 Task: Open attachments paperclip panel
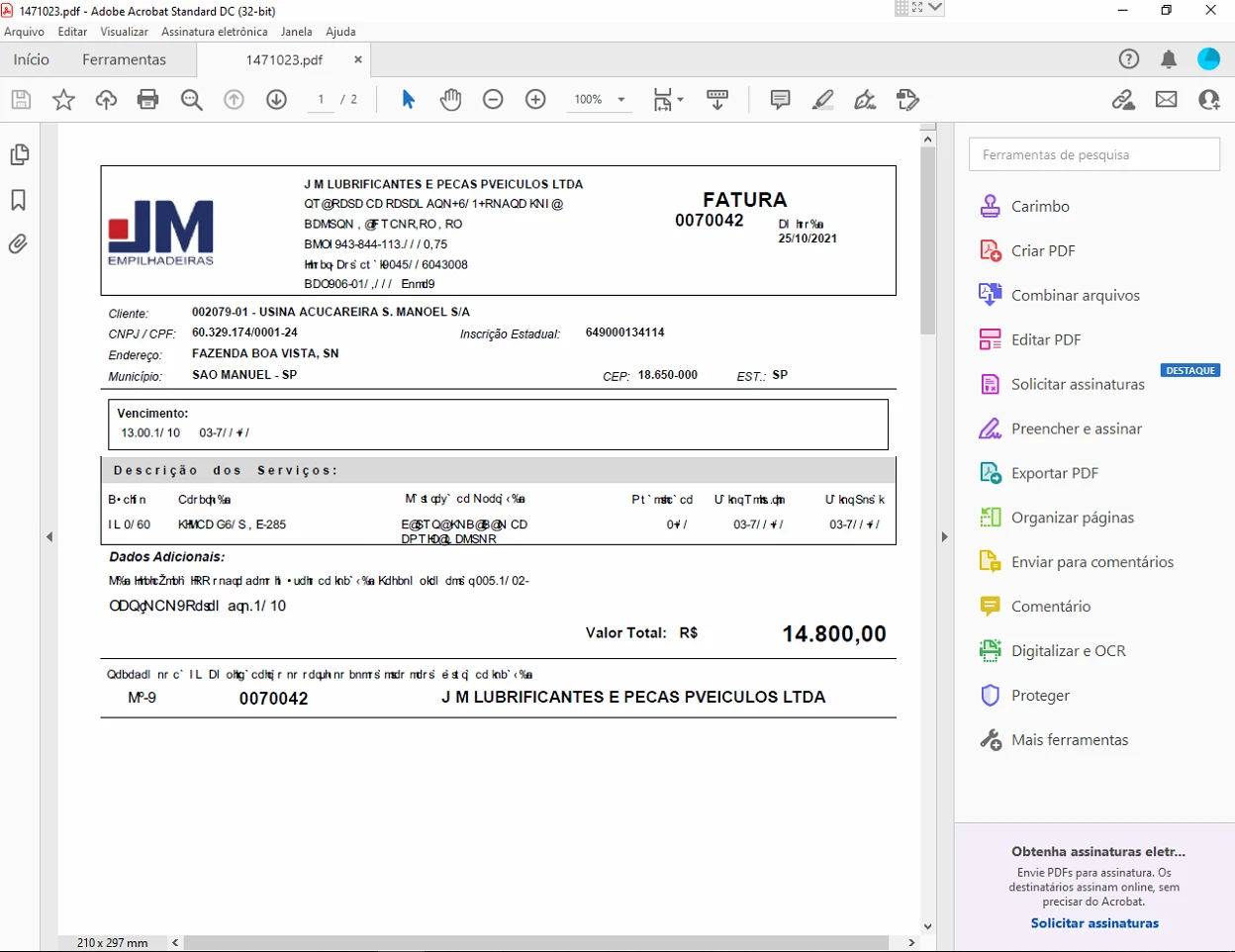click(x=19, y=243)
